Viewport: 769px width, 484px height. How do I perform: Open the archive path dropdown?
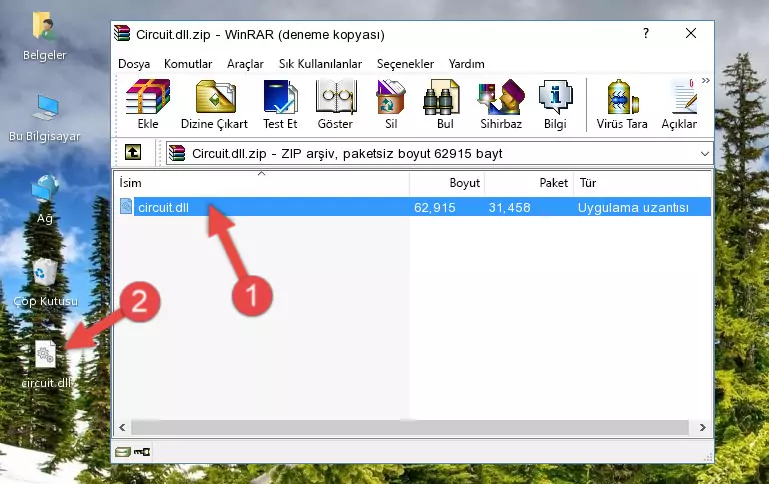point(705,153)
